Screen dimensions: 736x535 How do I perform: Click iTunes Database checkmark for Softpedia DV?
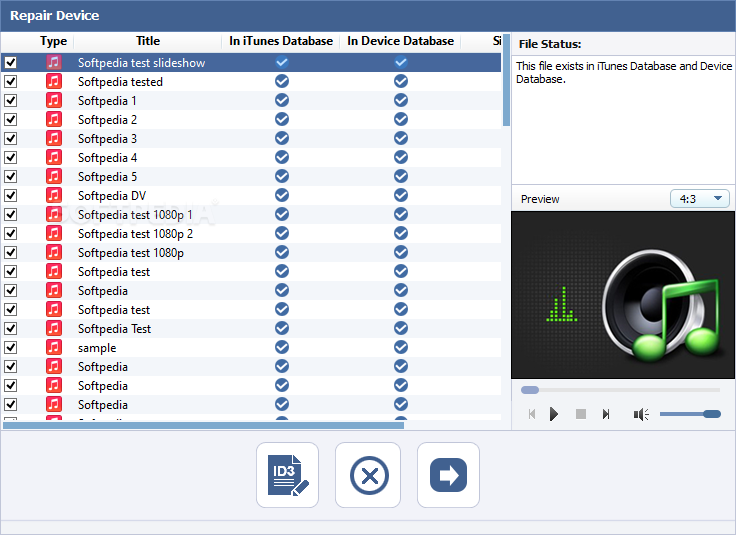[282, 195]
